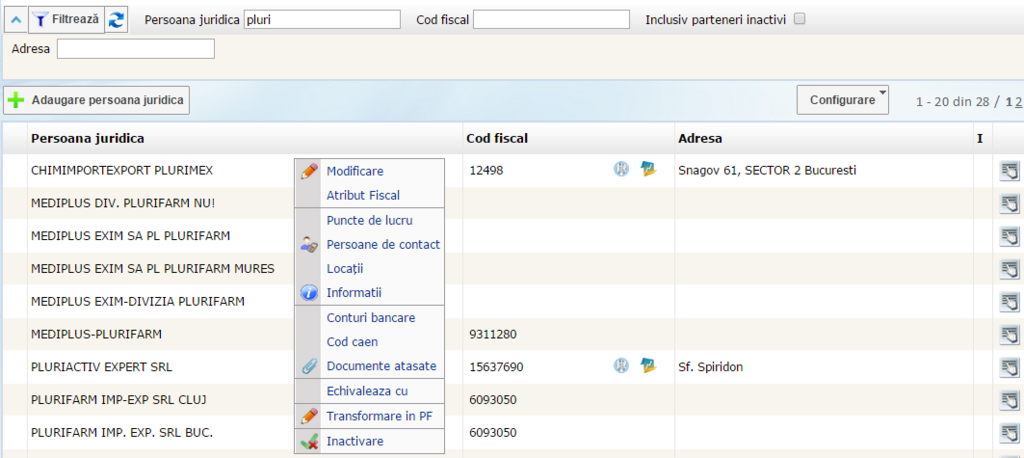The image size is (1024, 458).
Task: Collapse the filter panel with the up arrow
Action: (x=15, y=19)
